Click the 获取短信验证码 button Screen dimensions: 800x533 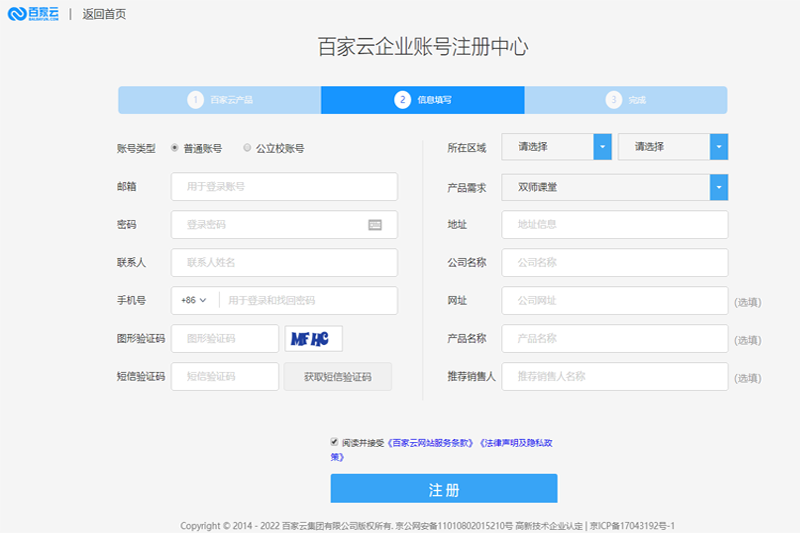338,377
